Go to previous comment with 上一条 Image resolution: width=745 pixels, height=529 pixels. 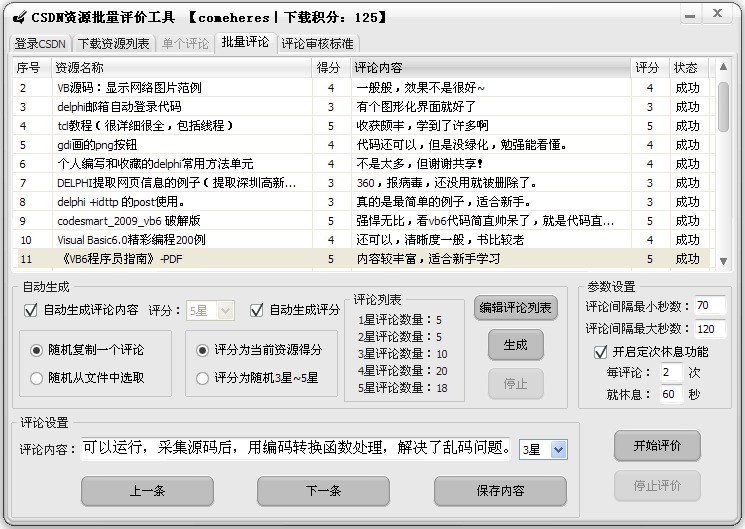click(x=147, y=491)
